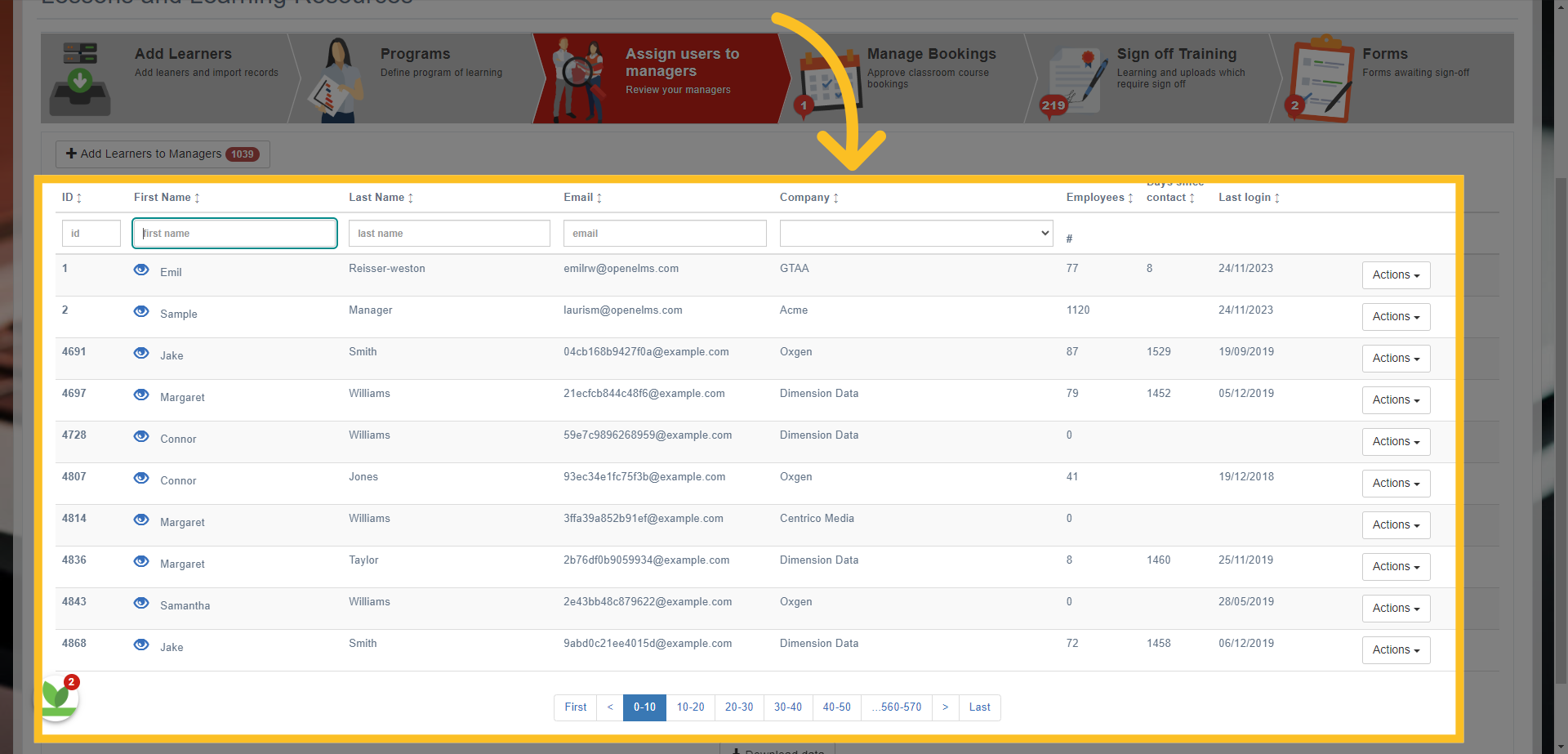Open the Add Learners tab
Viewport: 1568px width, 754px height.
click(x=167, y=78)
